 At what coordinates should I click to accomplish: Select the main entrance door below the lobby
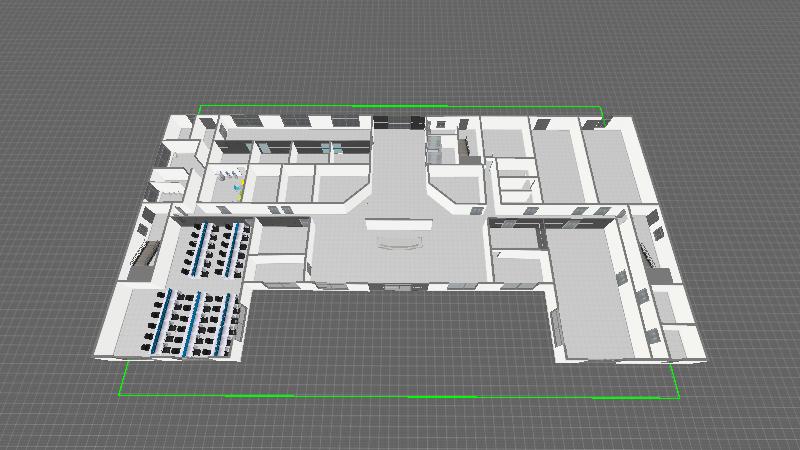[401, 287]
